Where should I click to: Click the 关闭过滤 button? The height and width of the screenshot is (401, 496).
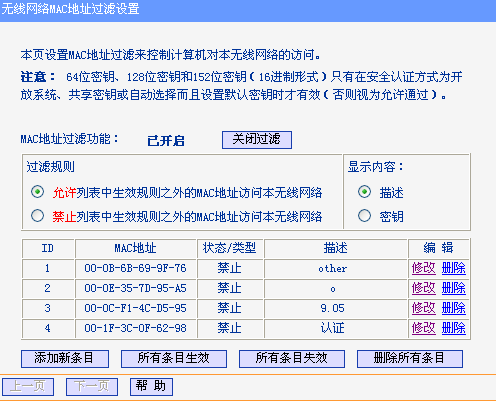(257, 140)
